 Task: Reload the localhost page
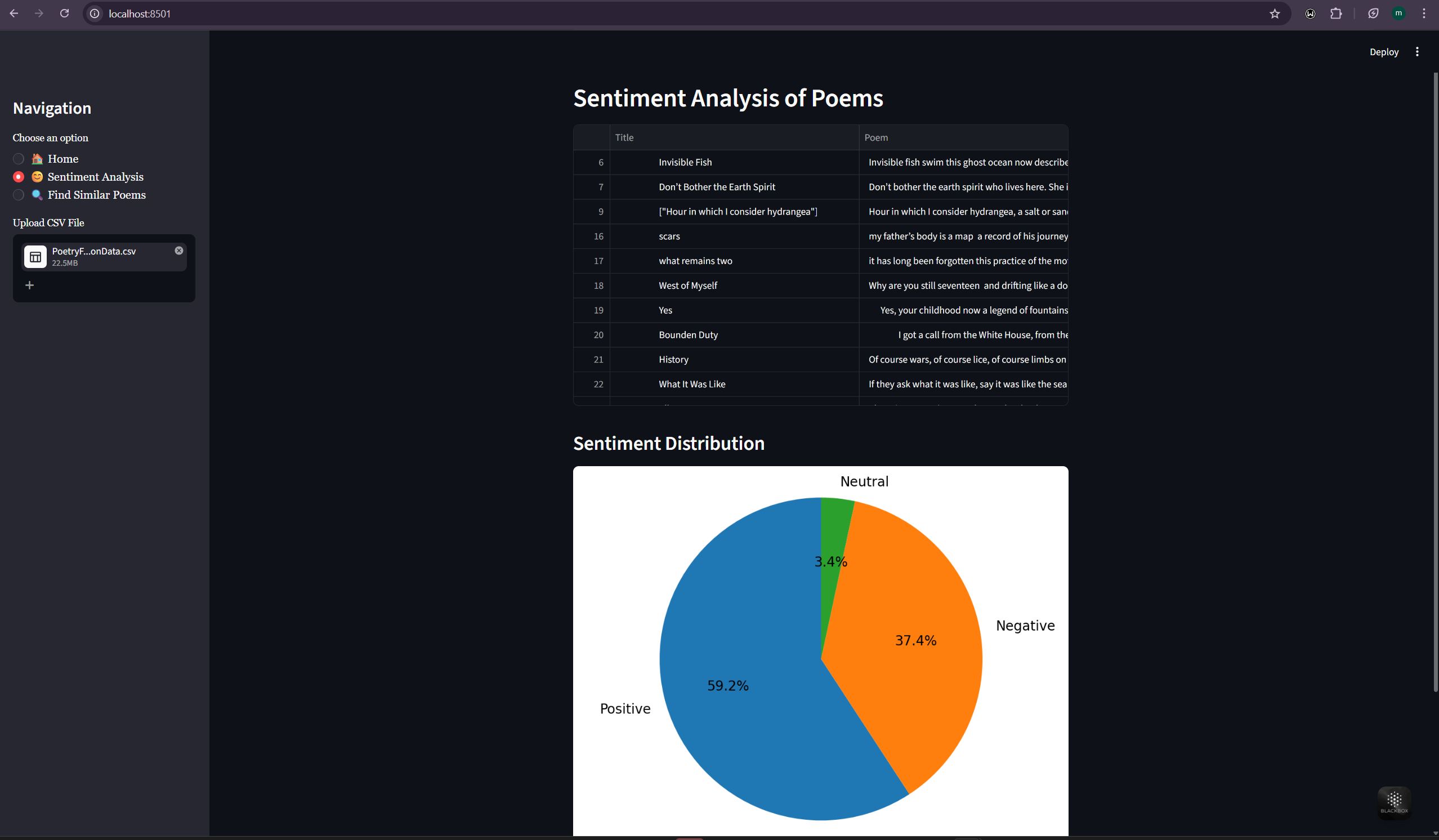(65, 14)
